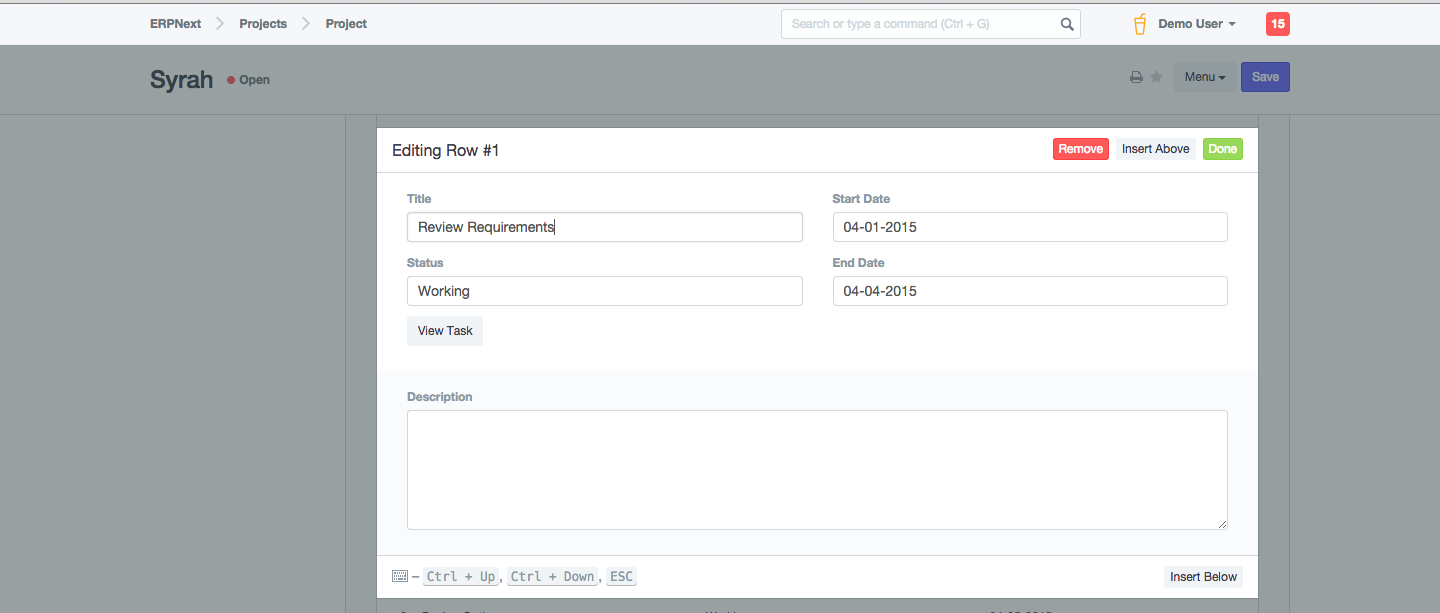Click the End Date field
Viewport: 1440px width, 613px height.
(x=1029, y=291)
